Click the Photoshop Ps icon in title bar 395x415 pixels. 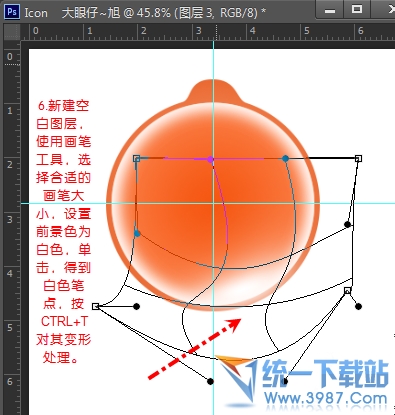pos(12,12)
